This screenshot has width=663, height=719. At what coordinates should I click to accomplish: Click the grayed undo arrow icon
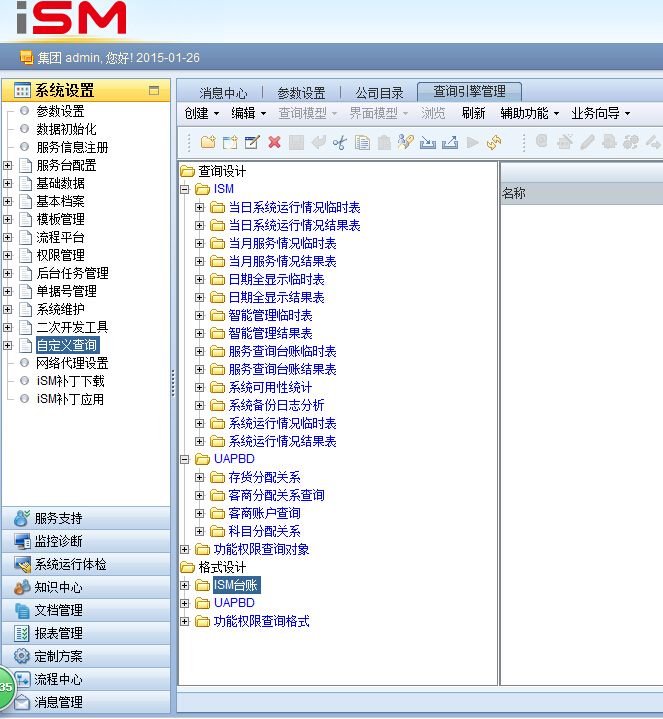point(318,142)
